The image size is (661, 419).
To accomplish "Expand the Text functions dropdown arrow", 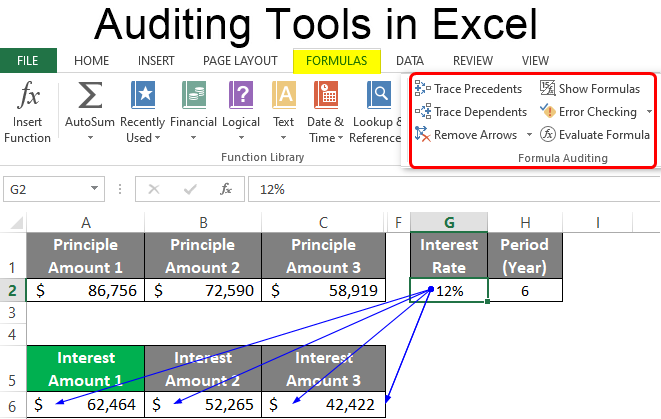I will point(283,137).
